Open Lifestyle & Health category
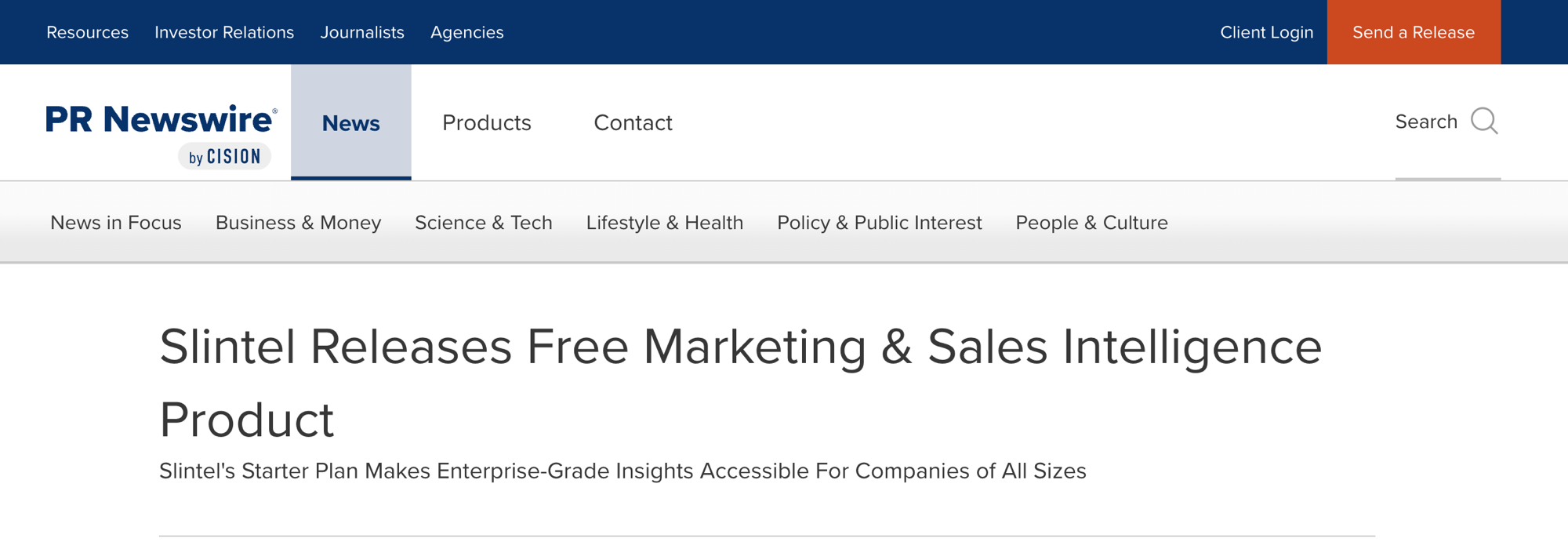1568x560 pixels. click(664, 223)
